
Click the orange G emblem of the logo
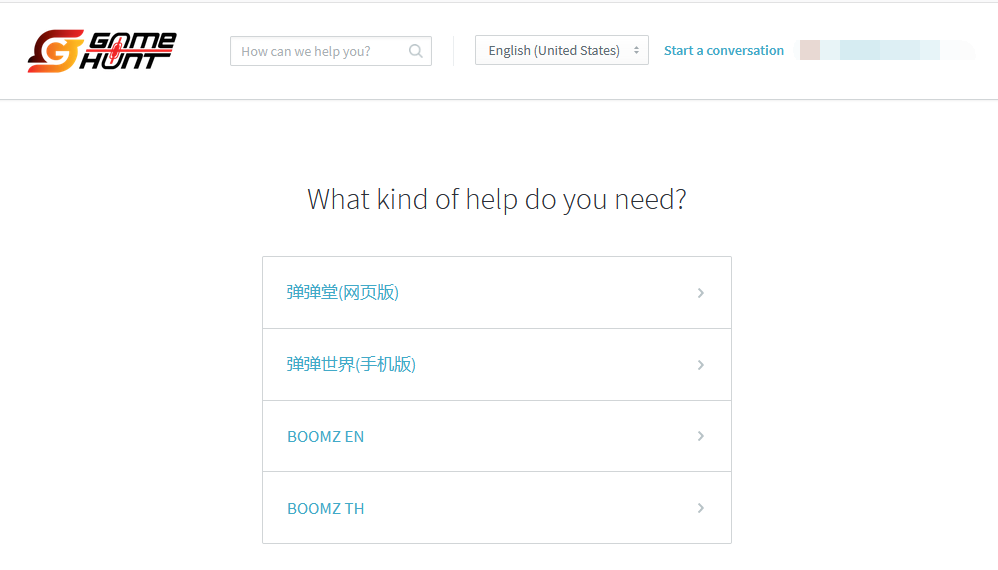point(56,51)
